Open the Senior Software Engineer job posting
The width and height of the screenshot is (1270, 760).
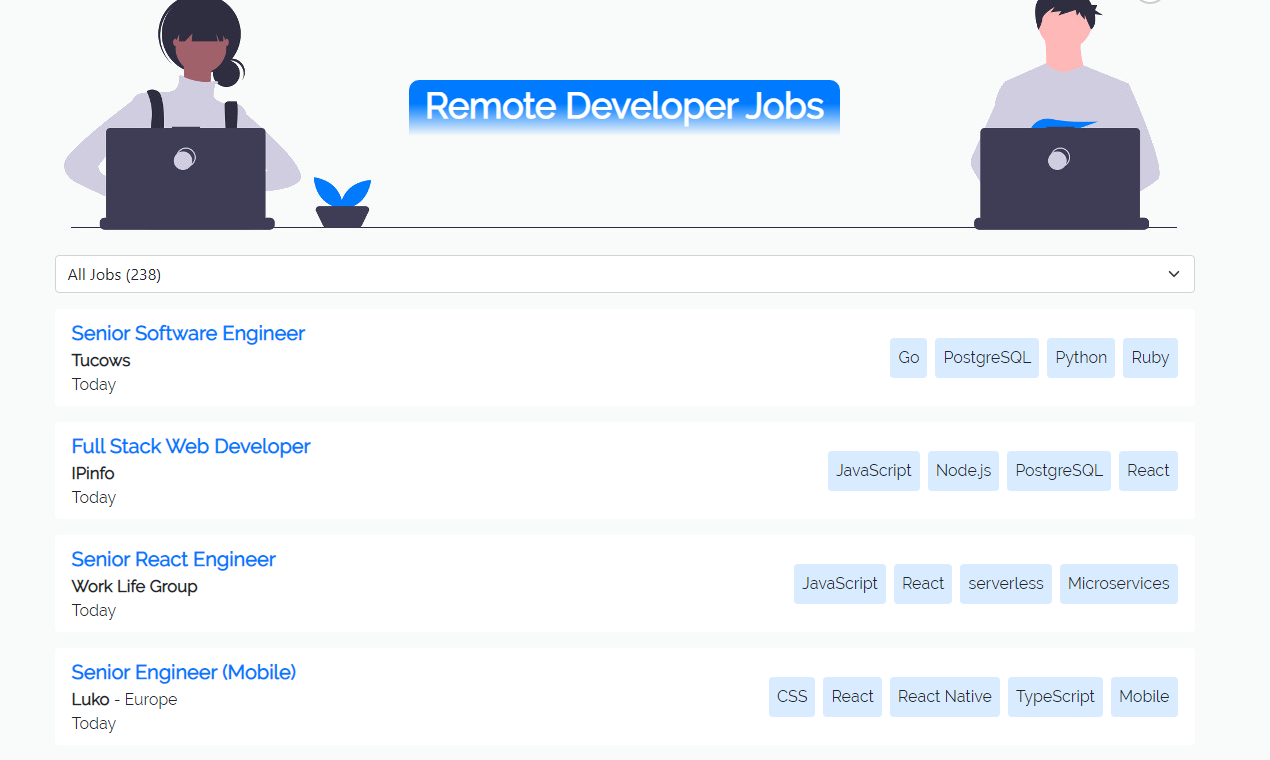(187, 333)
